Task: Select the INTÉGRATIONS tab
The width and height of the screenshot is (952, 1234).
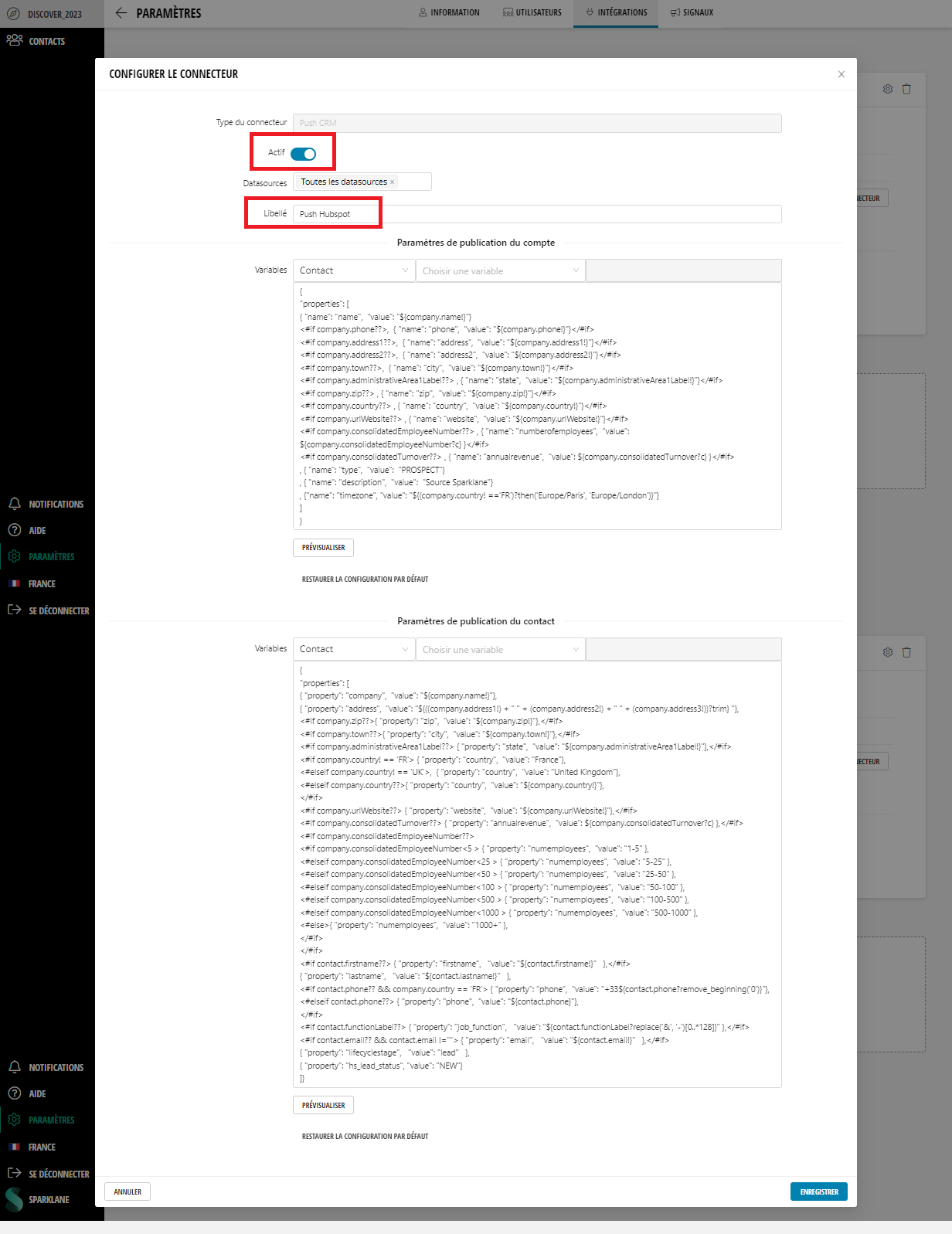Action: tap(616, 12)
